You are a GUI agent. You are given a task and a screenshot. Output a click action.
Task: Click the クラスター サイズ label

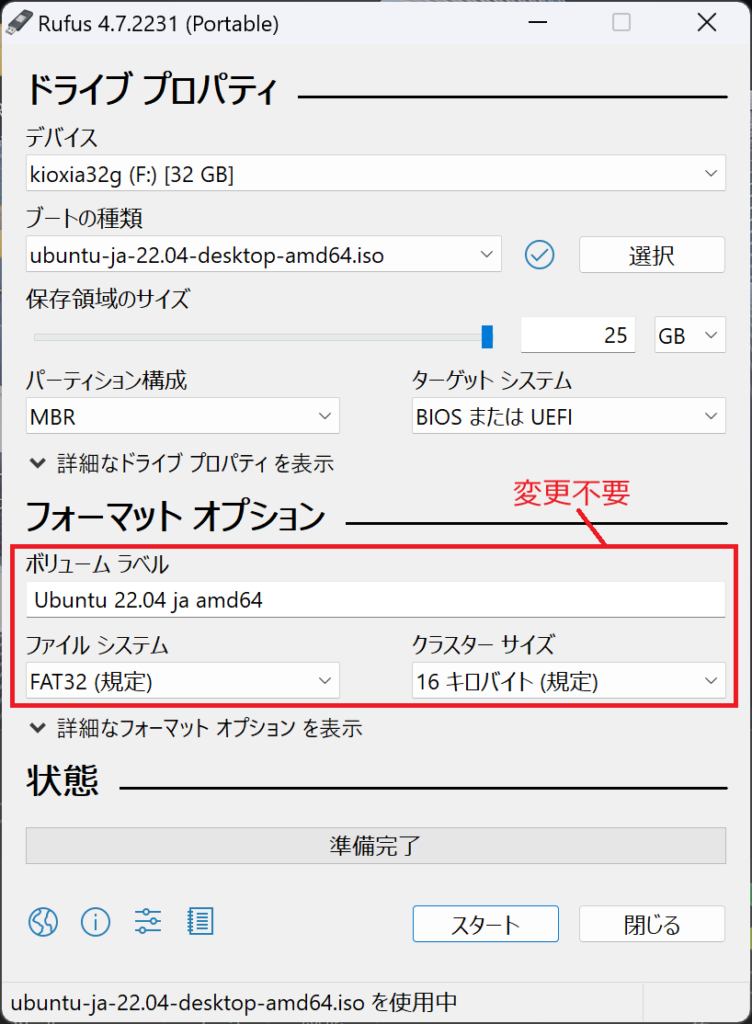tap(484, 645)
